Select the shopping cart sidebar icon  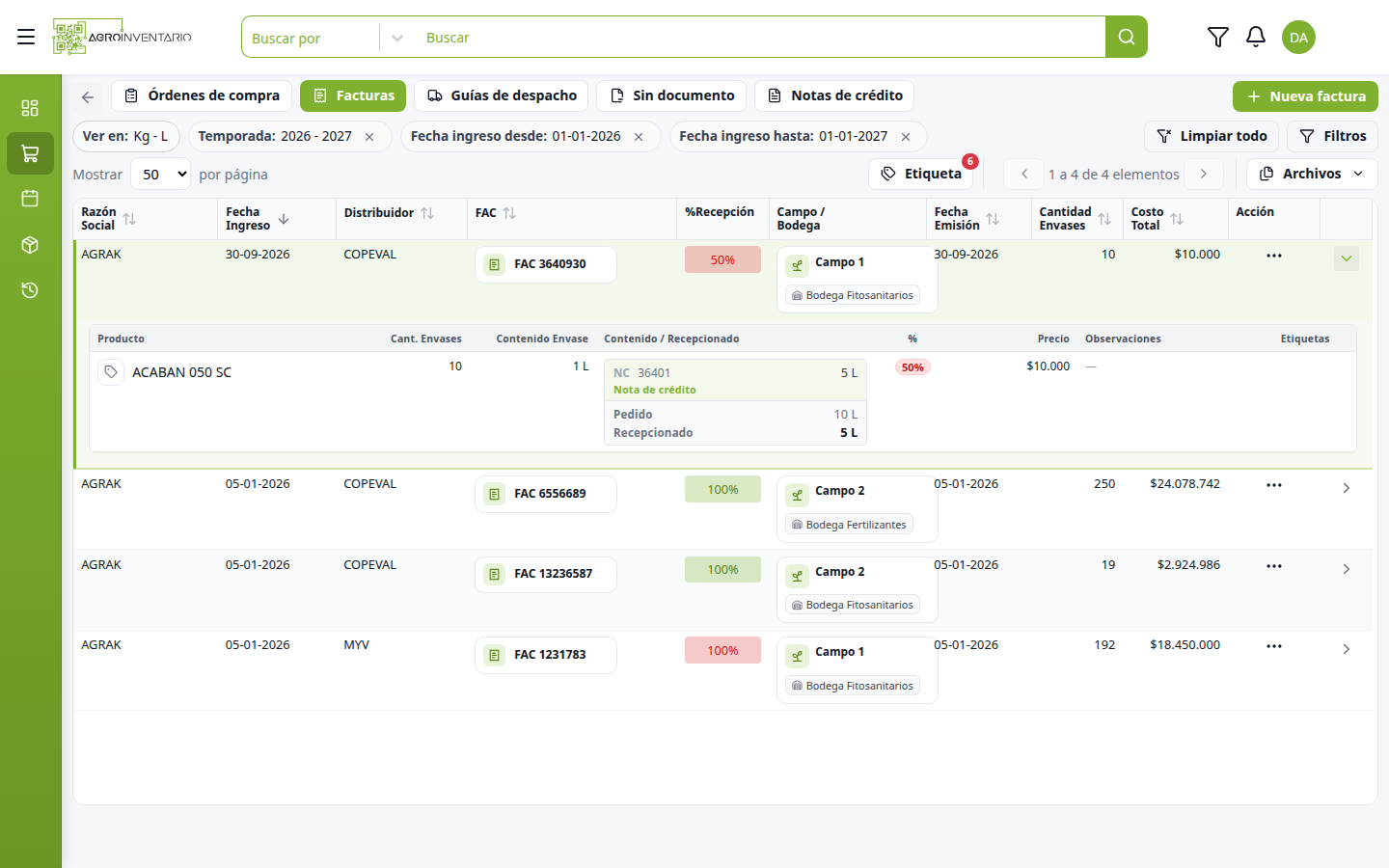pos(30,153)
